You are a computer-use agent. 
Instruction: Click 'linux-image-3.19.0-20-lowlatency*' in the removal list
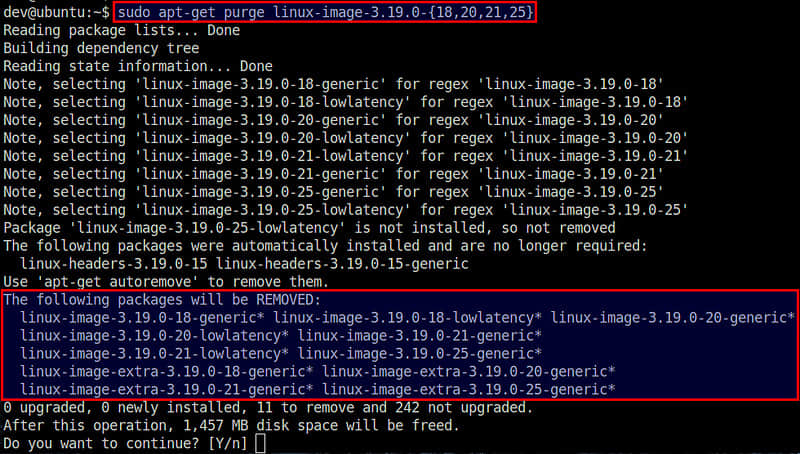(155, 336)
